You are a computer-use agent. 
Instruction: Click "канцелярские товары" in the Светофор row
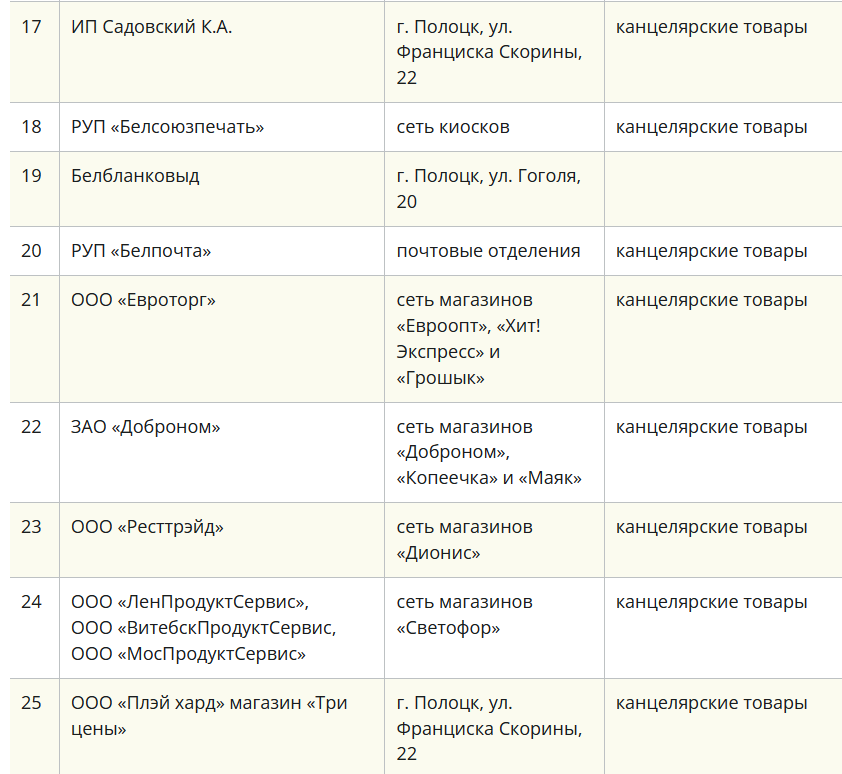[712, 602]
